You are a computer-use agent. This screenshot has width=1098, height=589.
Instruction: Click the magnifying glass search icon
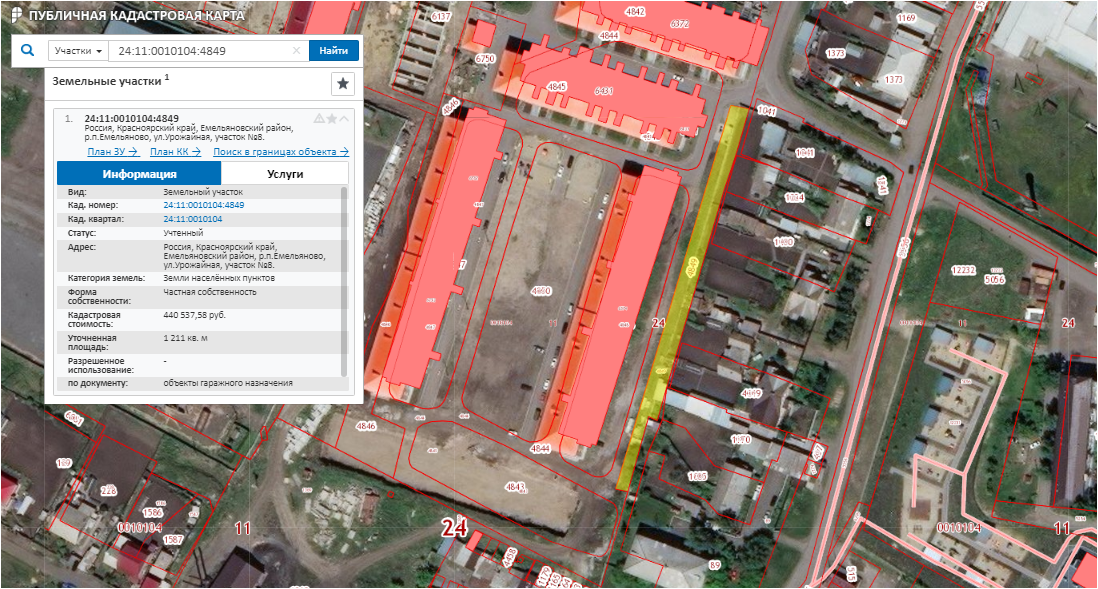[28, 51]
